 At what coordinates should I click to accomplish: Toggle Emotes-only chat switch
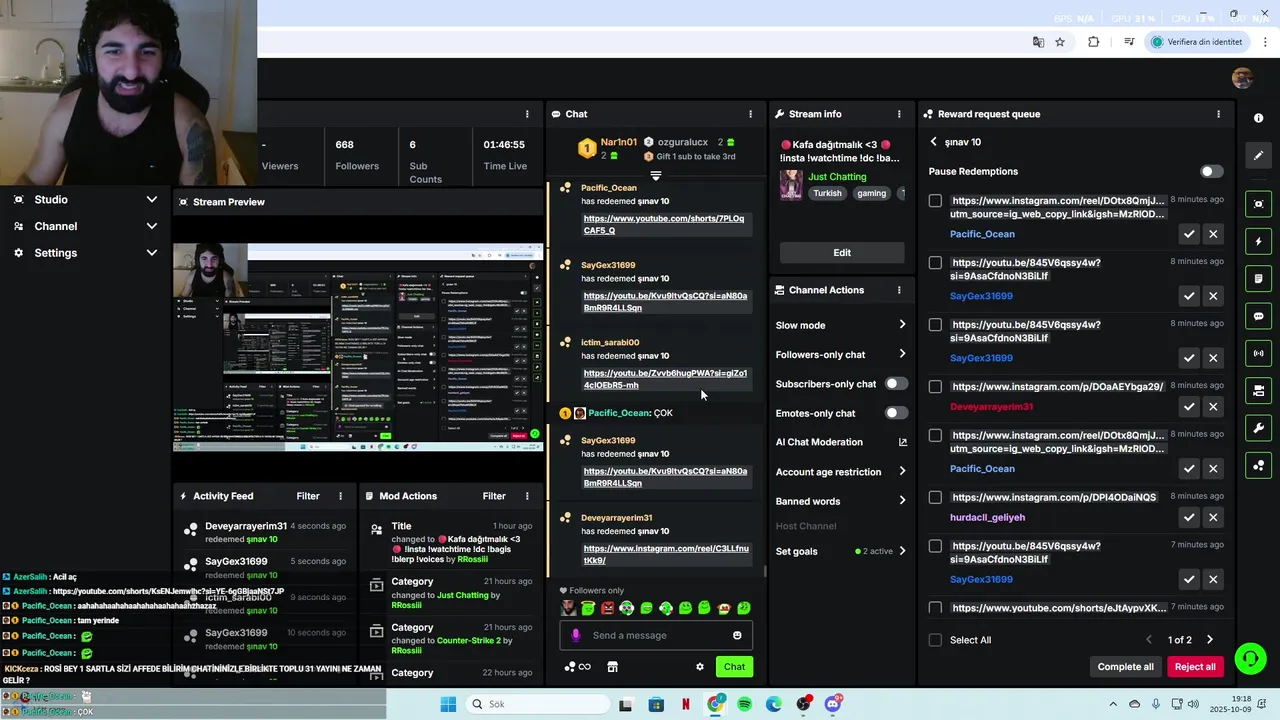[x=896, y=413]
